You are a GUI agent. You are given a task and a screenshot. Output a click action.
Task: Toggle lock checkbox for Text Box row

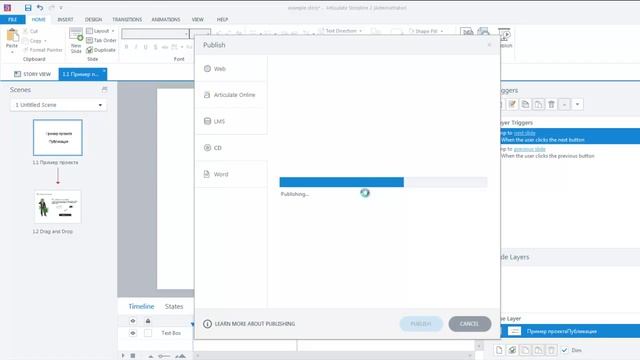click(148, 333)
